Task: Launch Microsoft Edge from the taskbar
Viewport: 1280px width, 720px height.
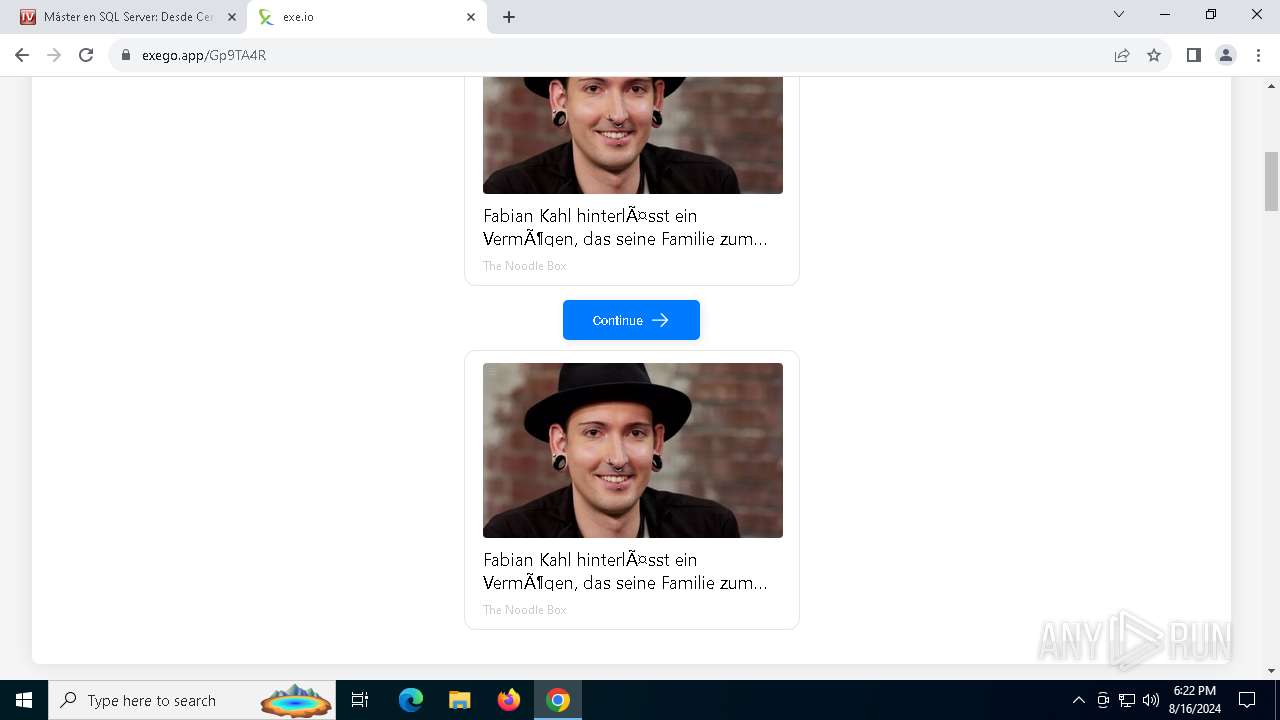Action: pyautogui.click(x=411, y=700)
